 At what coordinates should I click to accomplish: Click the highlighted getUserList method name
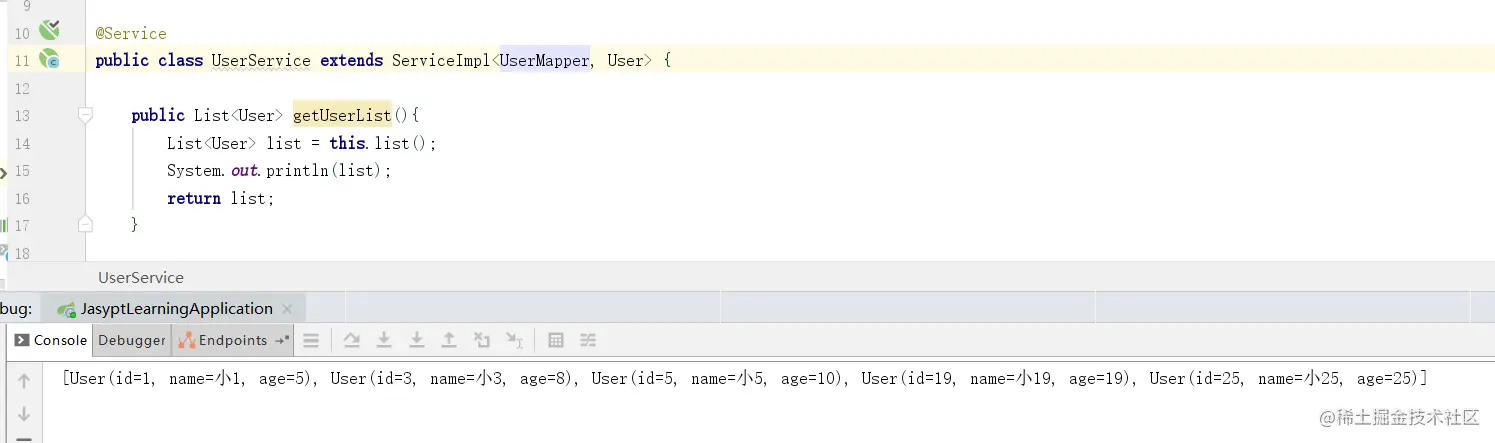click(x=342, y=115)
